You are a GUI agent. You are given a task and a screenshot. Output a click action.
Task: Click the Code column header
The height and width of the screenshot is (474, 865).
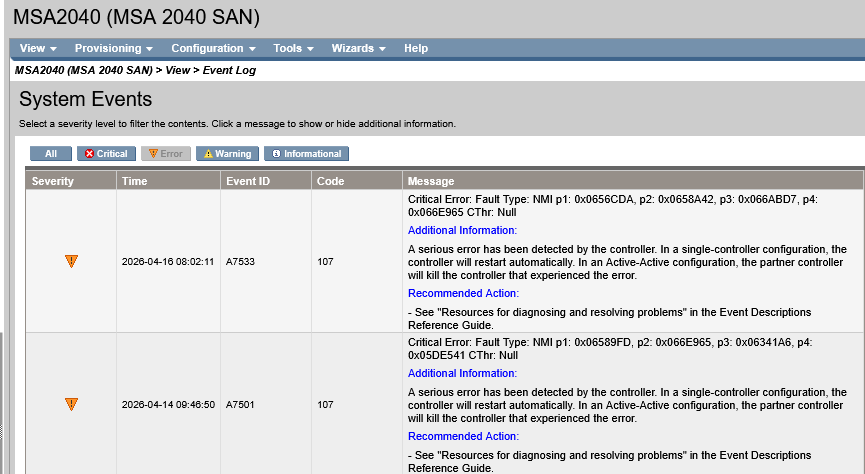357,181
